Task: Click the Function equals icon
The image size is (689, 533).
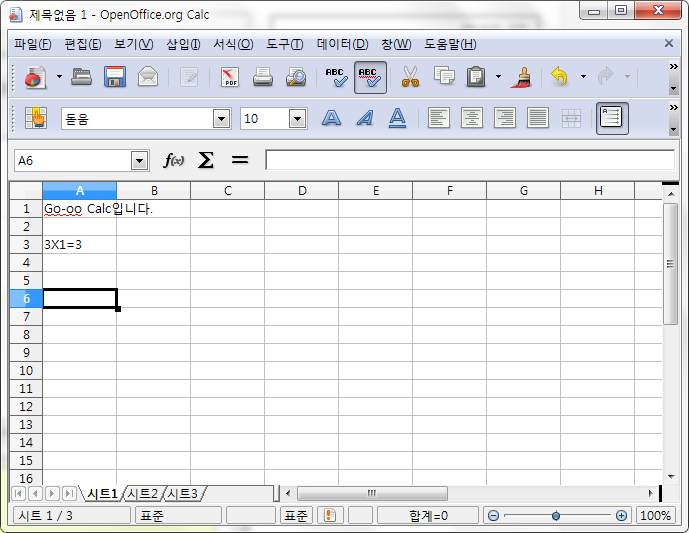Action: [240, 160]
